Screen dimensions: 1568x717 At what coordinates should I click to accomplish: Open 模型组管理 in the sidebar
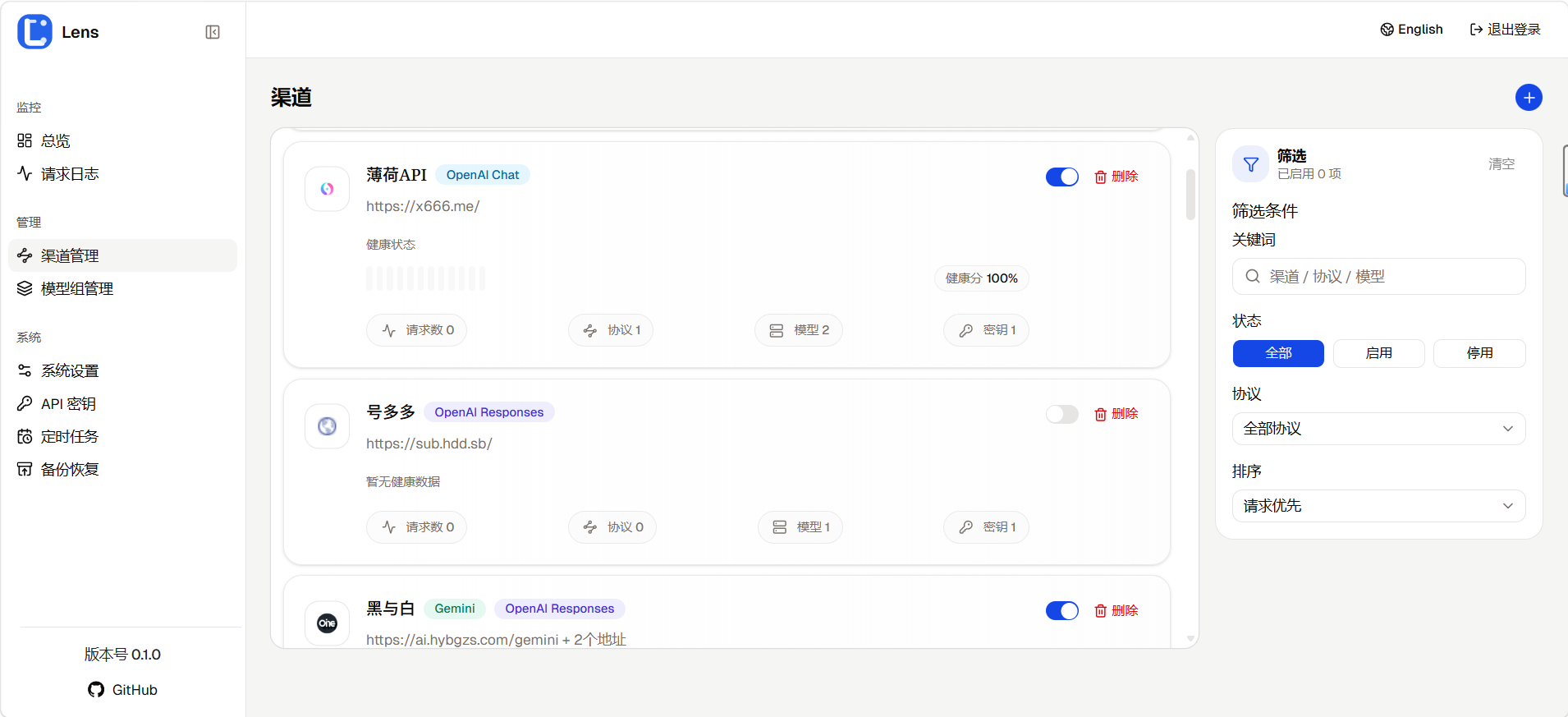[x=77, y=289]
